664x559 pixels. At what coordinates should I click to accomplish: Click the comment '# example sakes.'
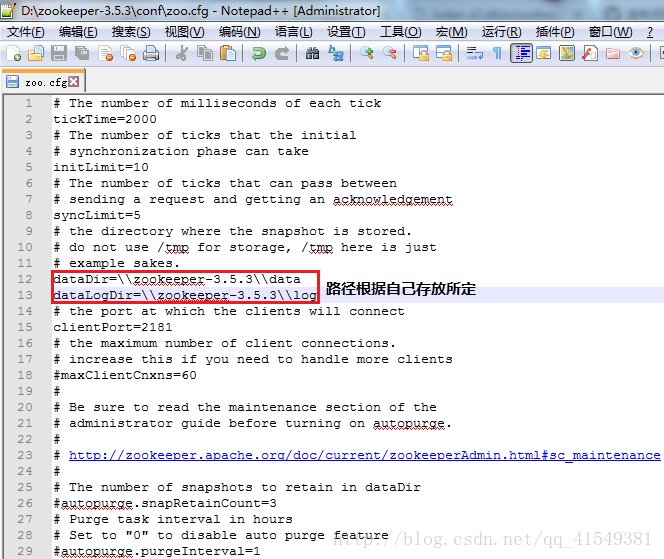click(117, 263)
